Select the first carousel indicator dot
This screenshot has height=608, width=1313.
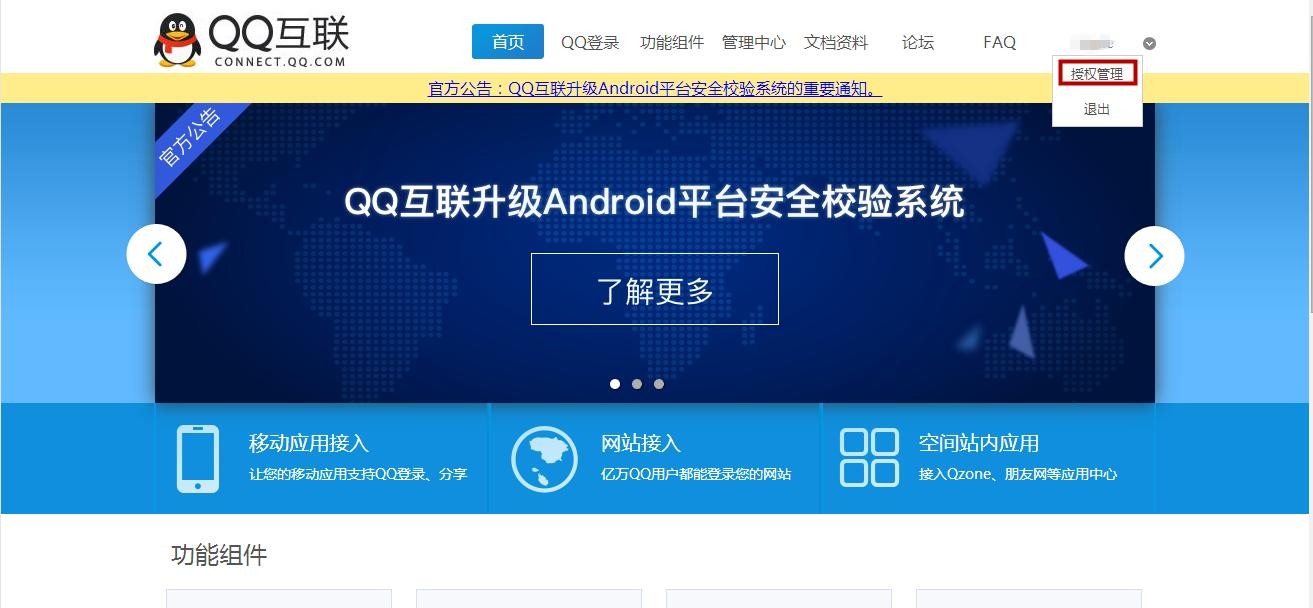(x=615, y=384)
